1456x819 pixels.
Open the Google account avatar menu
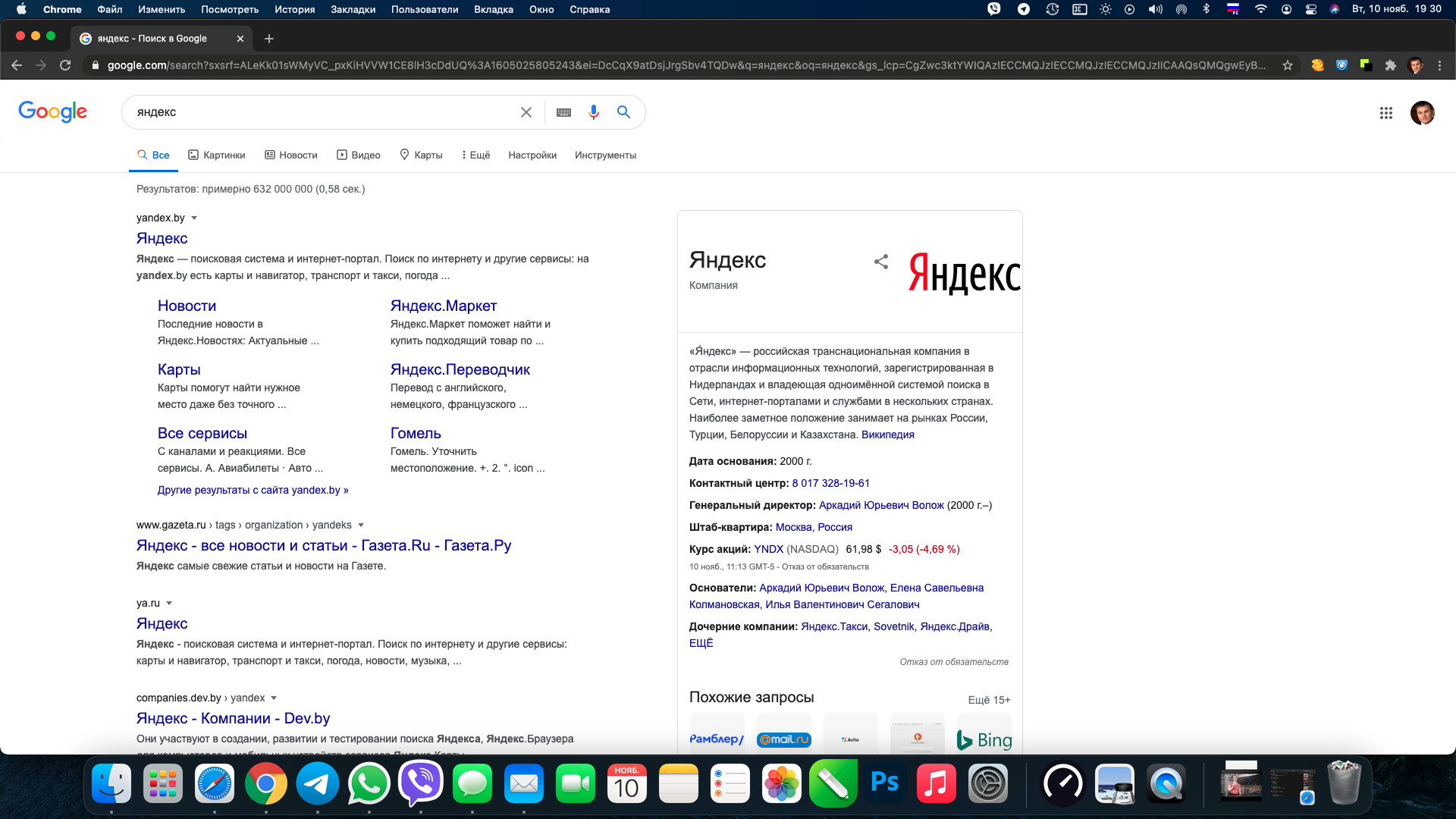pos(1423,113)
